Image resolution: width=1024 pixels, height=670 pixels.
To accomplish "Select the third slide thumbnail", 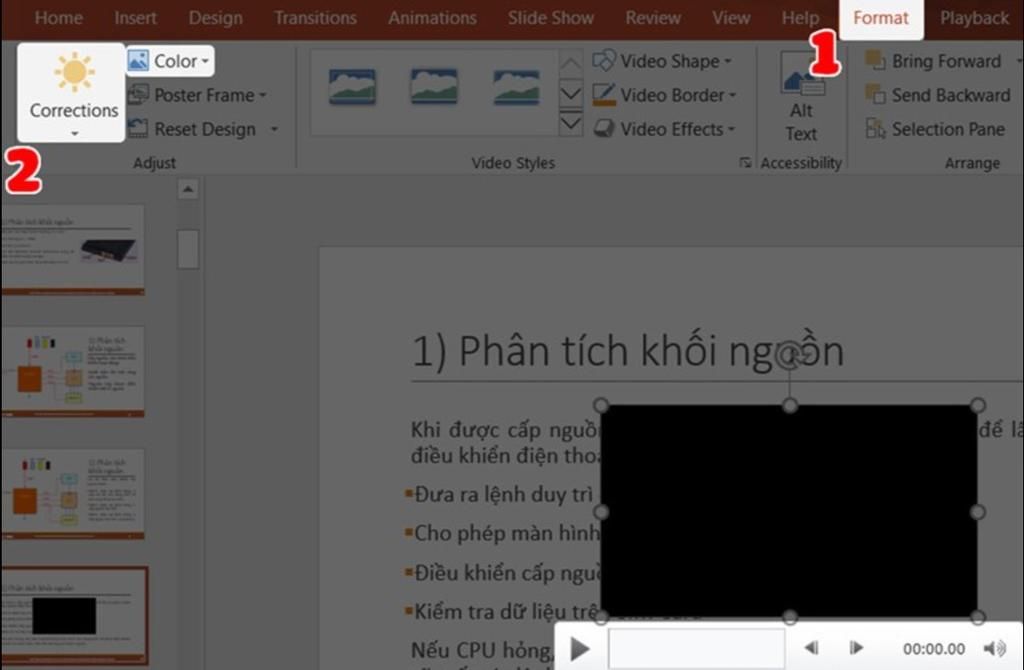I will tap(72, 493).
